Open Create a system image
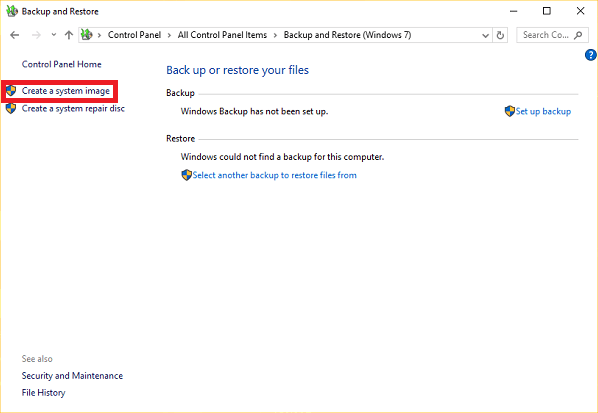 click(x=66, y=91)
